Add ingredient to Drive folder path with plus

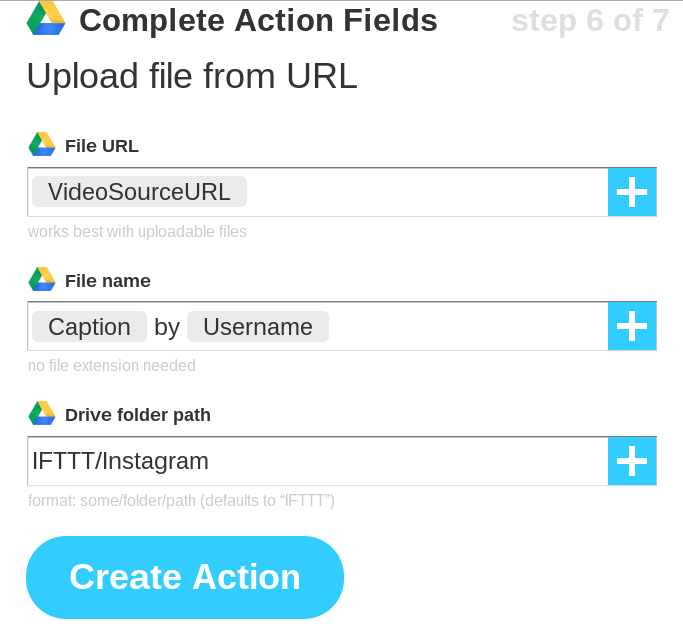pos(632,461)
